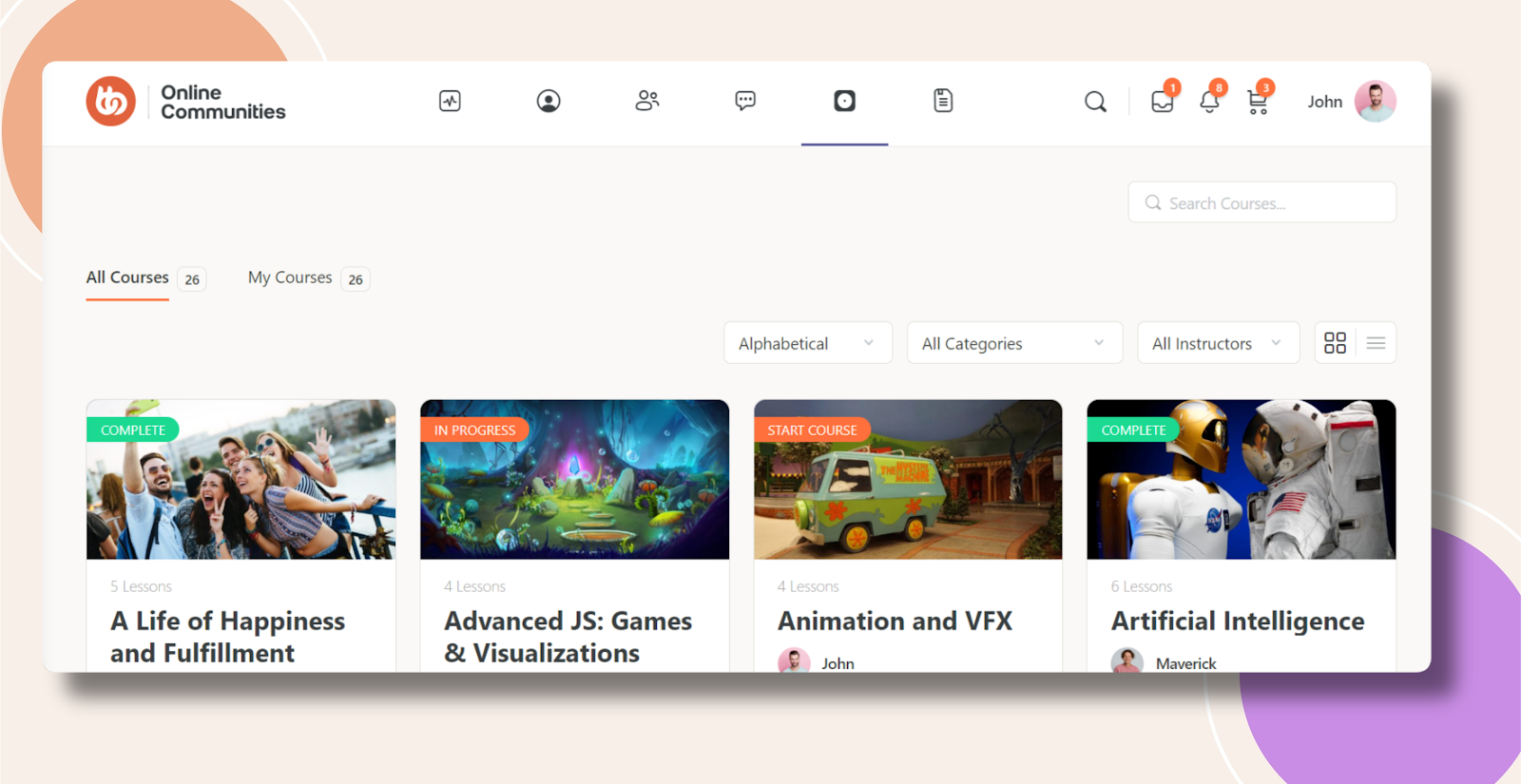The image size is (1521, 784).
Task: Open the documents clipboard icon
Action: click(x=943, y=101)
